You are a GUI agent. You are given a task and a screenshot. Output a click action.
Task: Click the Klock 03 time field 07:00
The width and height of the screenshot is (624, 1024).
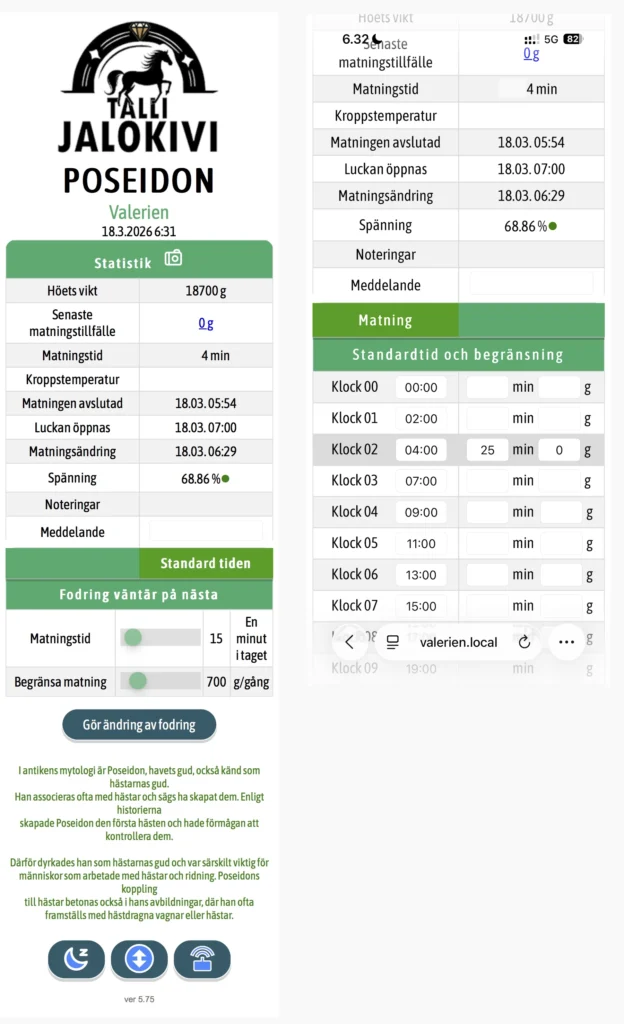(x=421, y=481)
